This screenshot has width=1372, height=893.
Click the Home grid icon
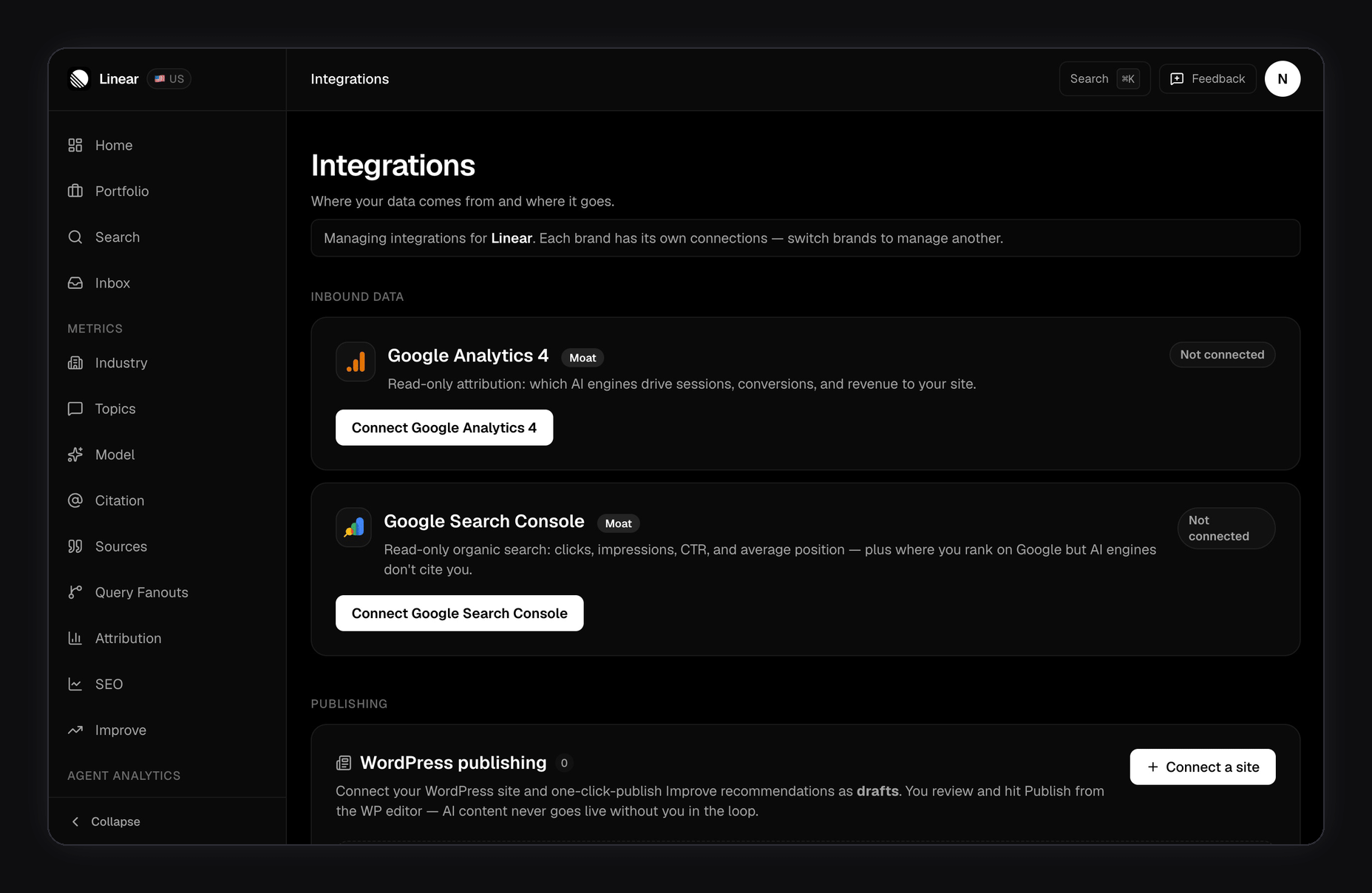click(75, 146)
